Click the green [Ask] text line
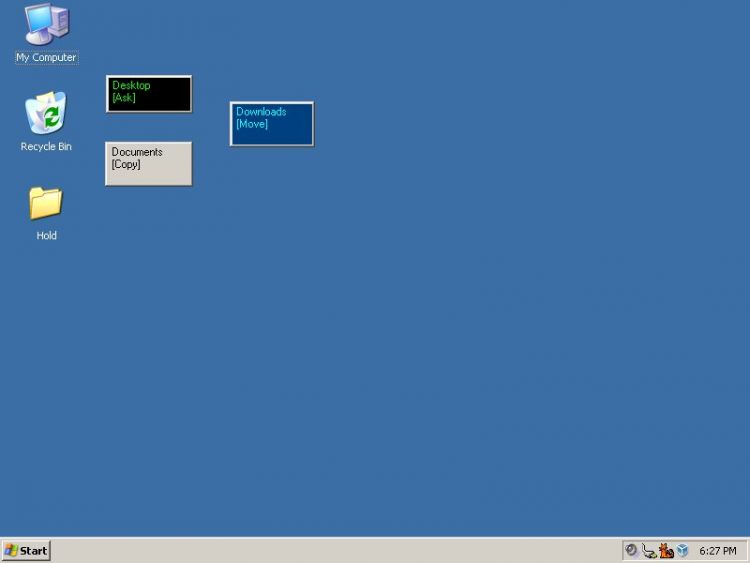The width and height of the screenshot is (750, 563). pos(124,98)
